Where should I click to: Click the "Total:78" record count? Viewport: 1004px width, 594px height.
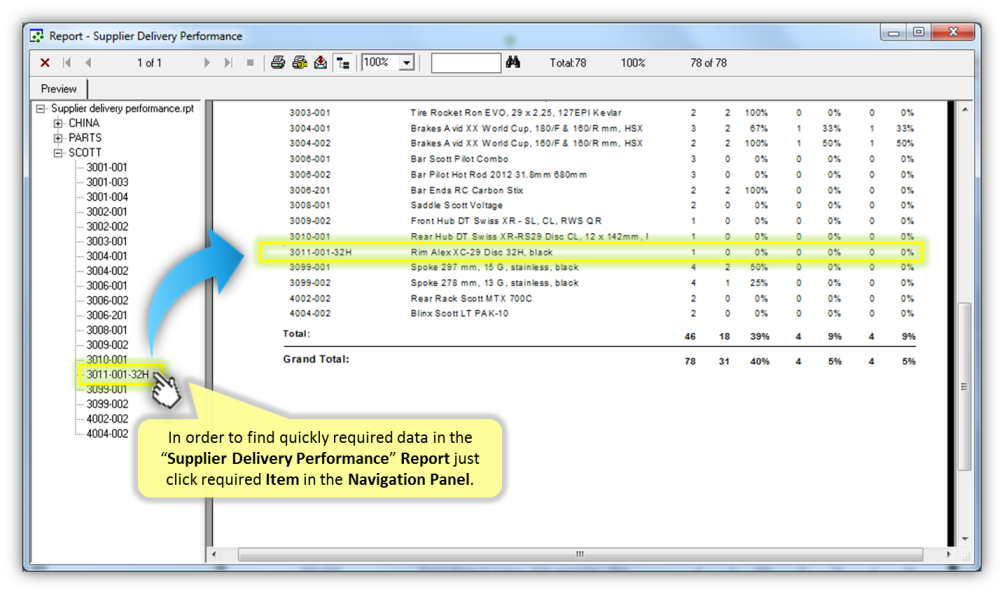568,63
